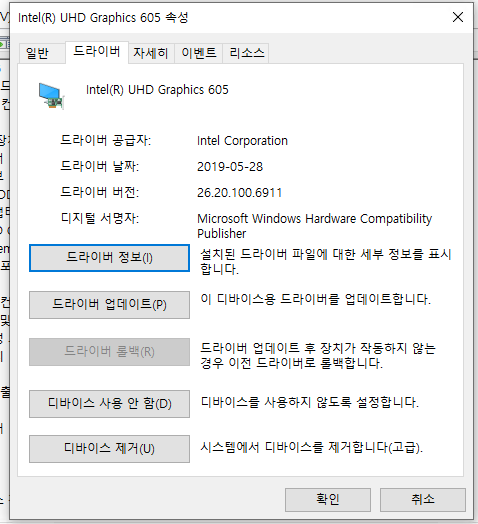Click the dialog title Intel(R) UHD Graphics 605 속성
Screen dimensions: 478x524
(x=103, y=17)
